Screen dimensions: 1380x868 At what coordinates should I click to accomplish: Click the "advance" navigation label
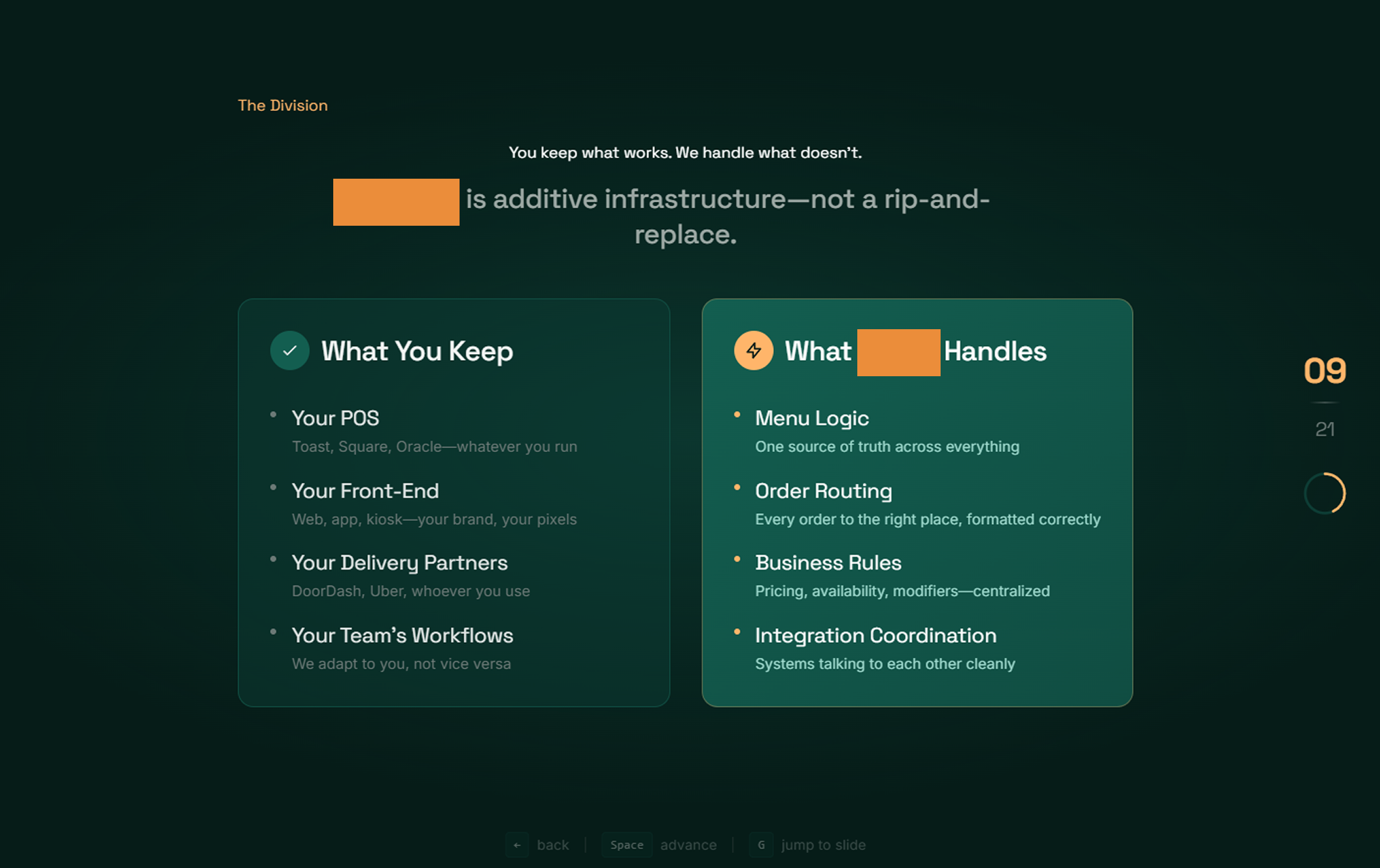pyautogui.click(x=688, y=845)
